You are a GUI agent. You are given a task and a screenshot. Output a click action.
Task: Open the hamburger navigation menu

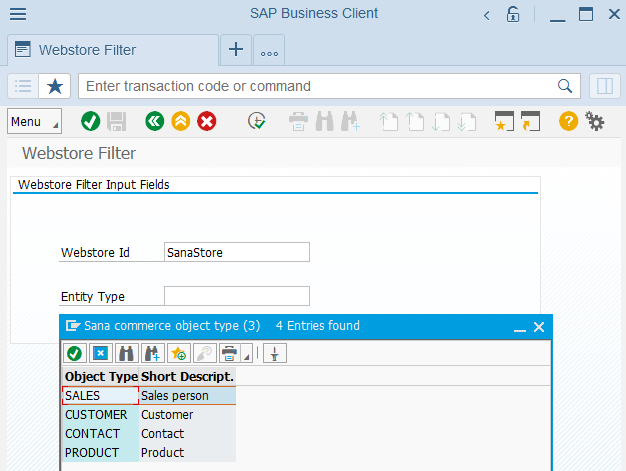[18, 14]
